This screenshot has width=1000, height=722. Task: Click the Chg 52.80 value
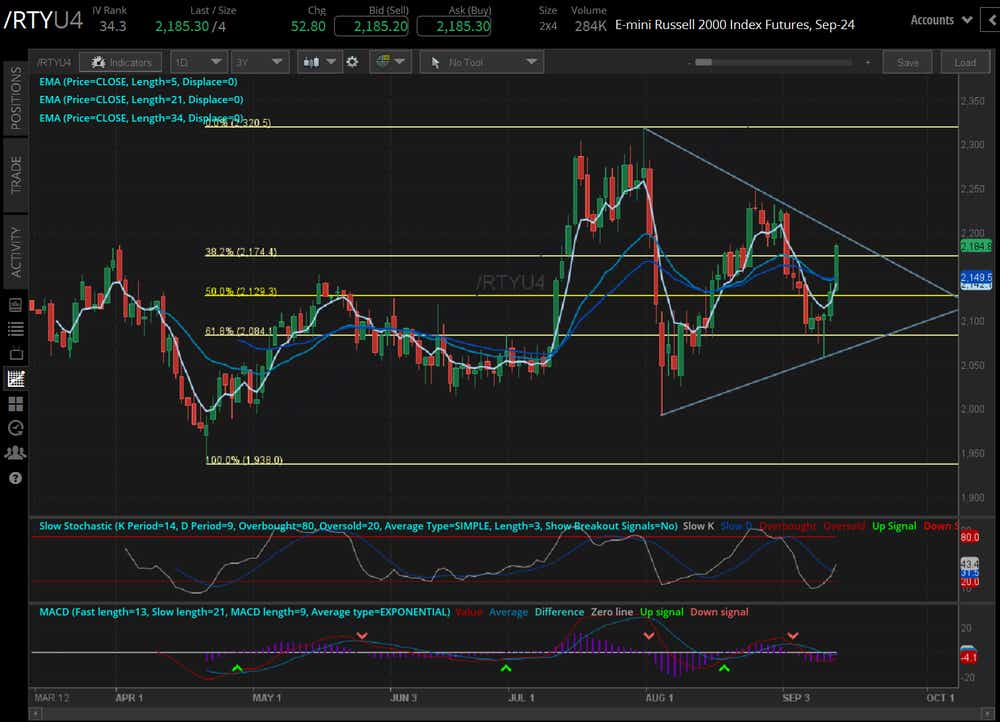(308, 26)
